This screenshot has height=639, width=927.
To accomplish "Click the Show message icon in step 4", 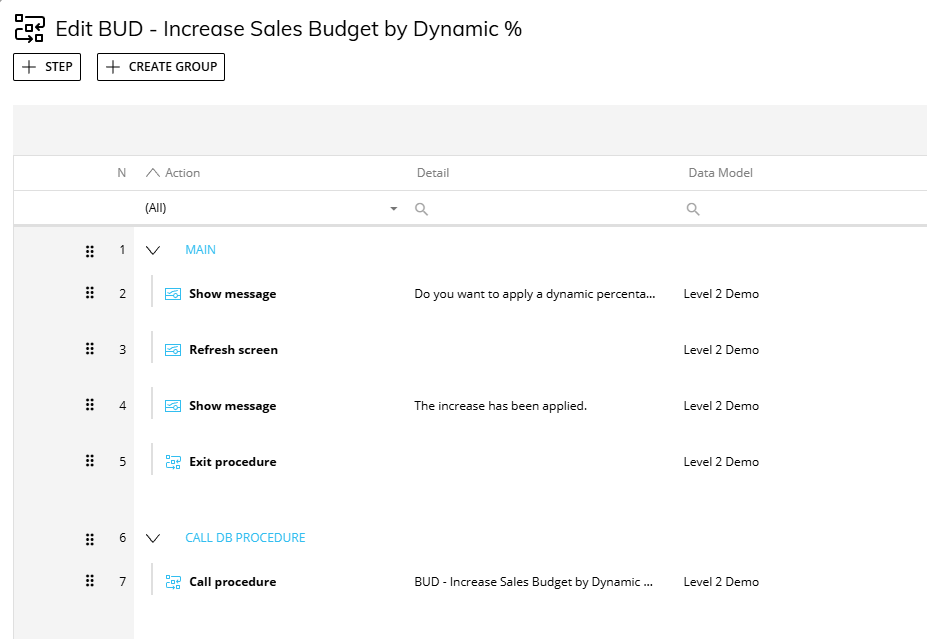I will [173, 406].
